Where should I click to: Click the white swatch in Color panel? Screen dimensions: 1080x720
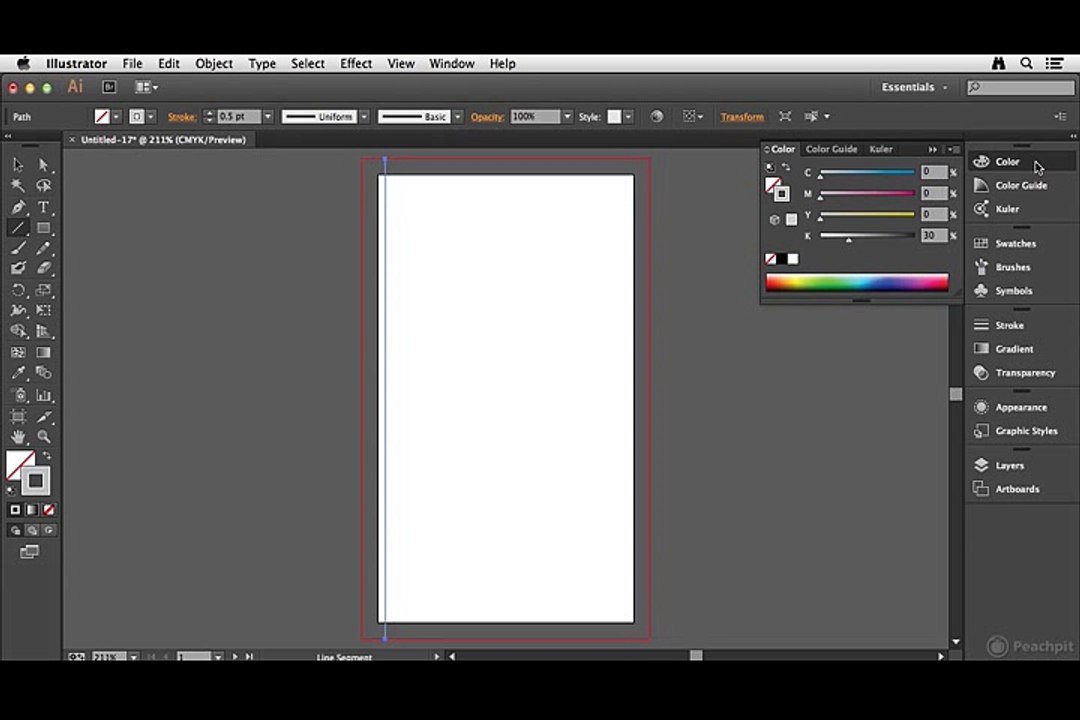pos(793,259)
